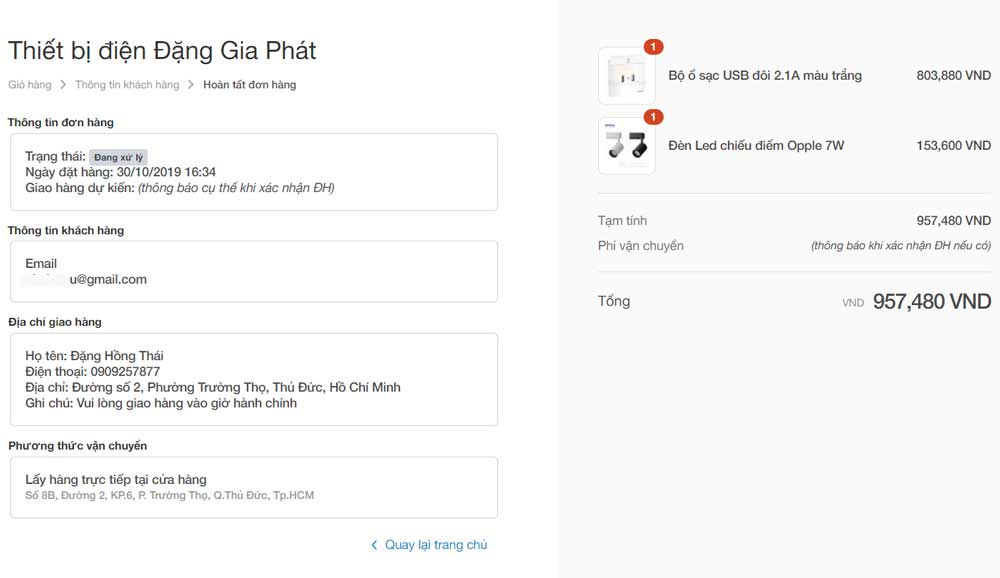Click the Opple LED spotlight thumbnail
1000x578 pixels.
coord(627,145)
